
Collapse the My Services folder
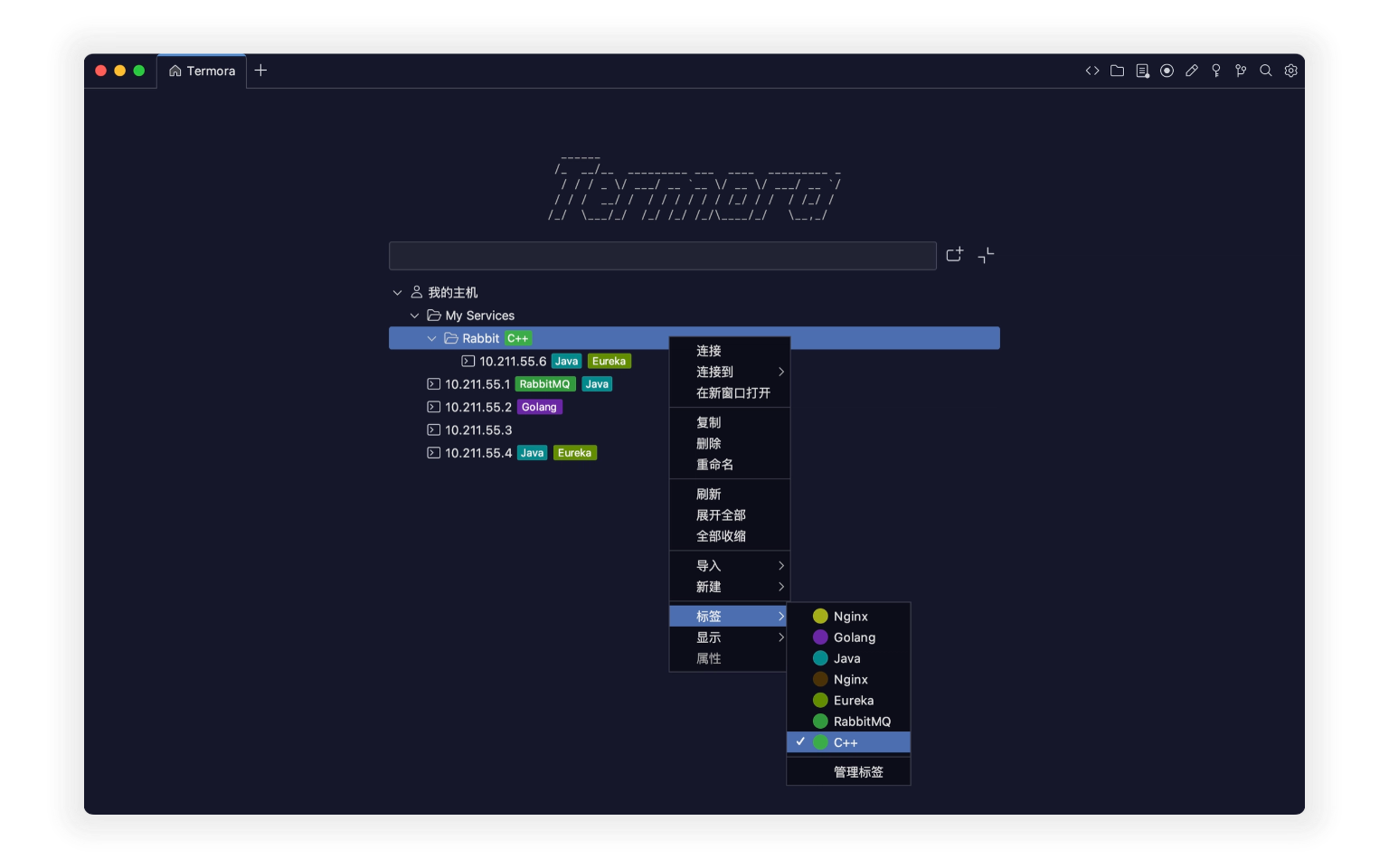tap(414, 316)
